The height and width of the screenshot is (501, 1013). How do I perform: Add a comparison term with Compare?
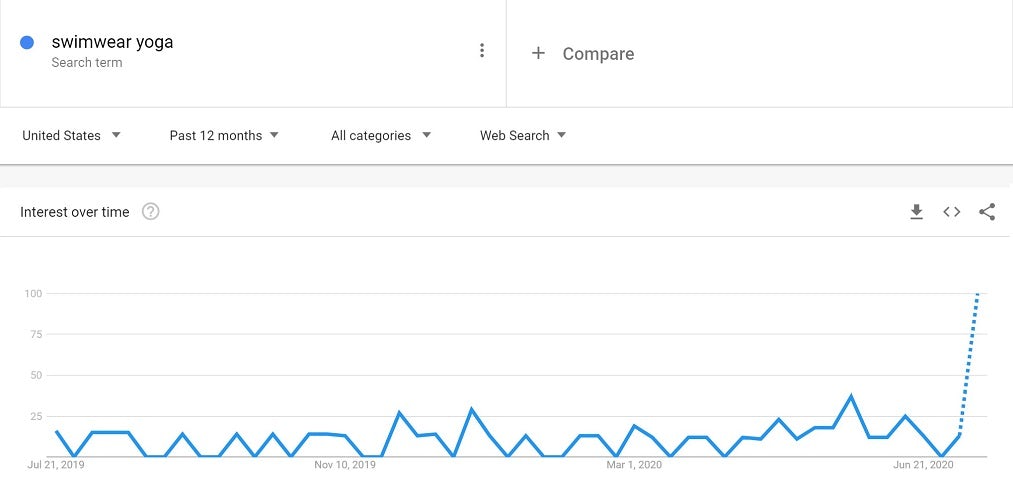click(x=598, y=54)
